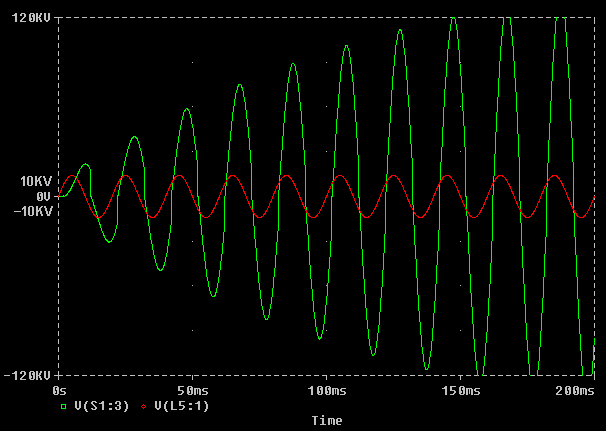Click the 0V label on Y axis
The height and width of the screenshot is (431, 606).
click(x=43, y=196)
